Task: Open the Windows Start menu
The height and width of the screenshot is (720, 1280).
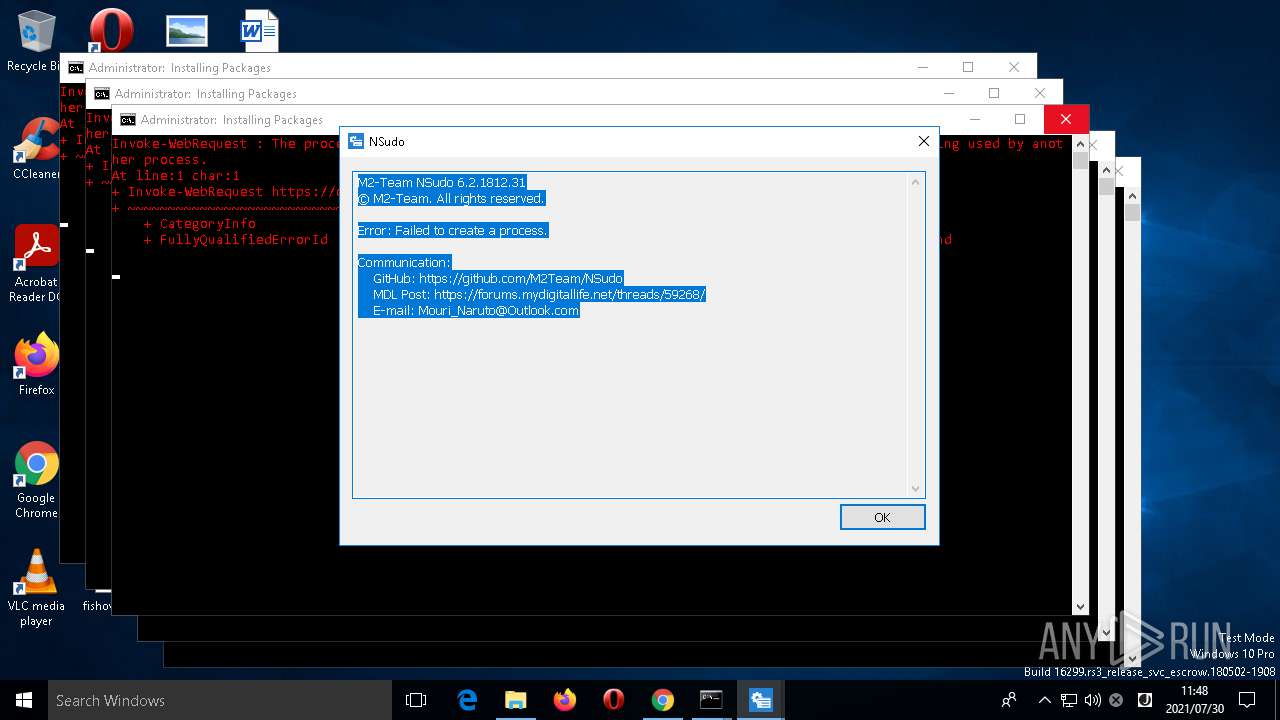Action: pyautogui.click(x=24, y=700)
